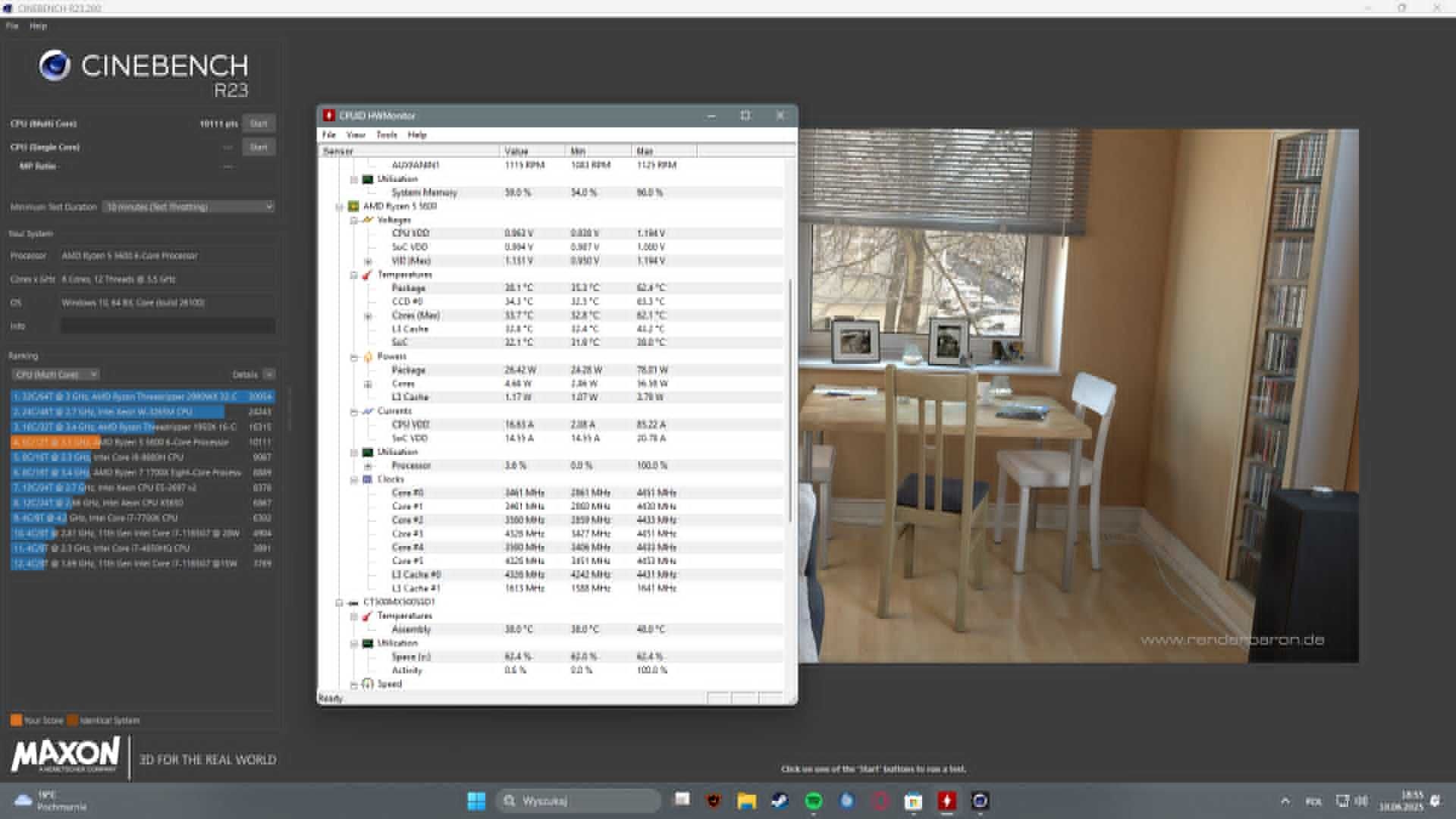Select the AMD Ryzen Threadripper 2990WX ranking row
Viewport: 1456px width, 819px height.
pos(143,397)
